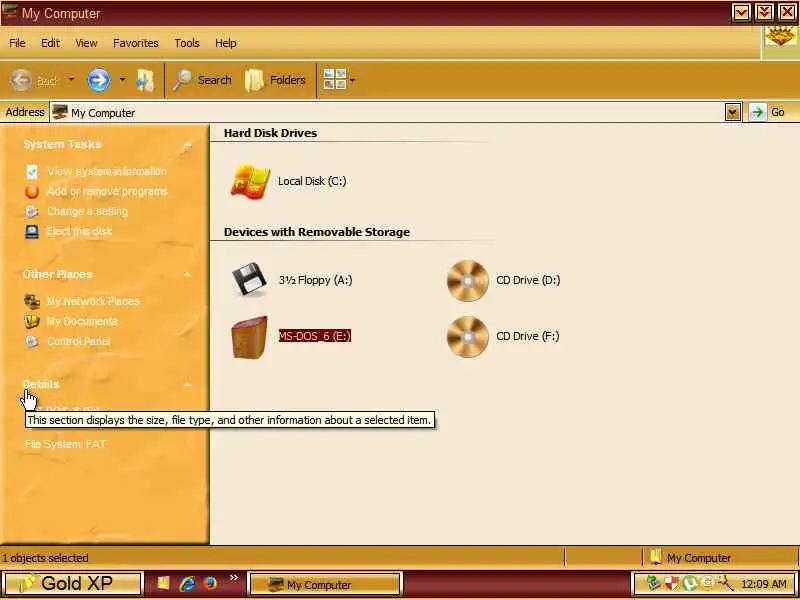800x600 pixels.
Task: Select the CD Drive (D:) disc icon
Action: coord(468,281)
